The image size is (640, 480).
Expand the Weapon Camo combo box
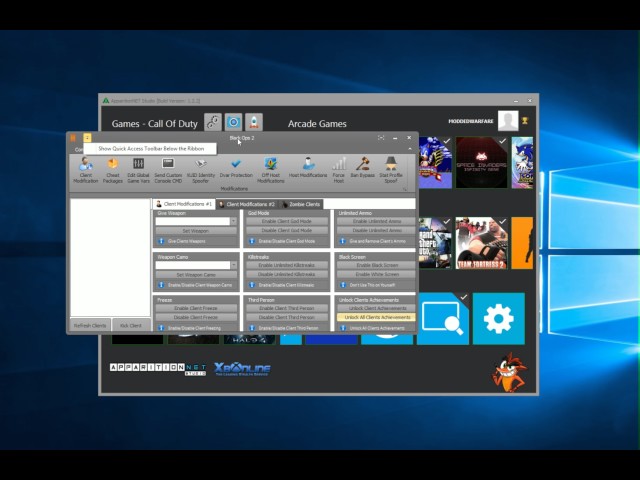coord(233,265)
